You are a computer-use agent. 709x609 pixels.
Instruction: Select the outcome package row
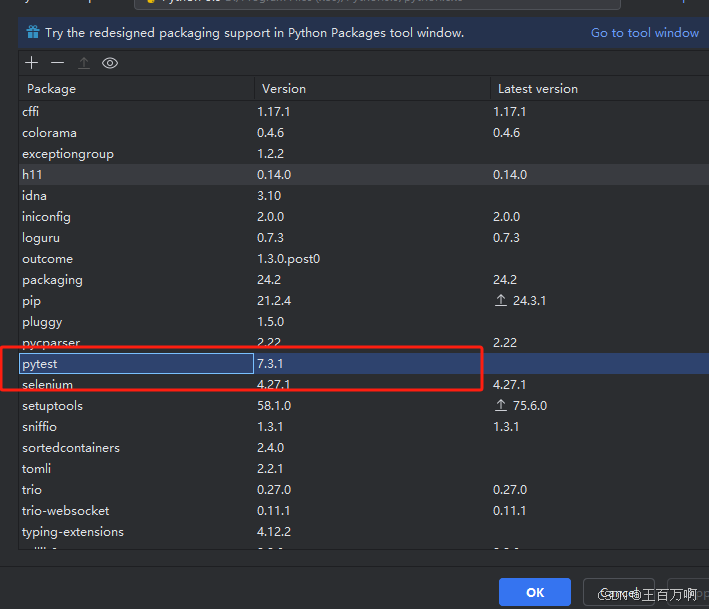pos(364,259)
